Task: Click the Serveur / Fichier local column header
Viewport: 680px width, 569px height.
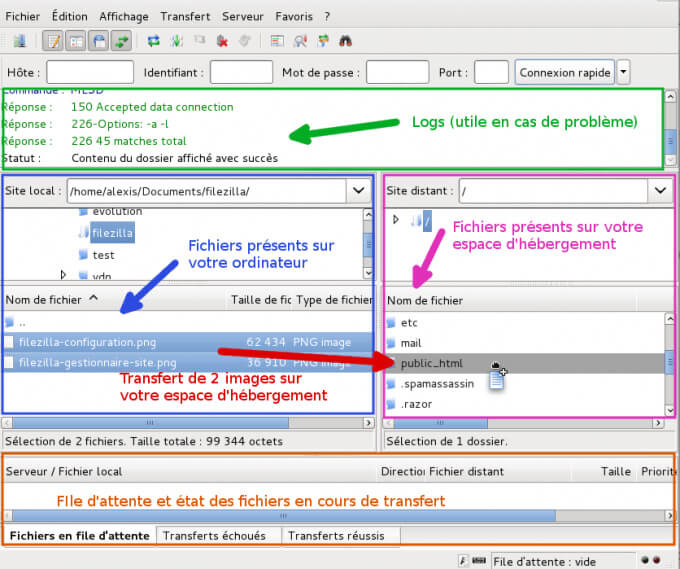Action: click(x=190, y=471)
